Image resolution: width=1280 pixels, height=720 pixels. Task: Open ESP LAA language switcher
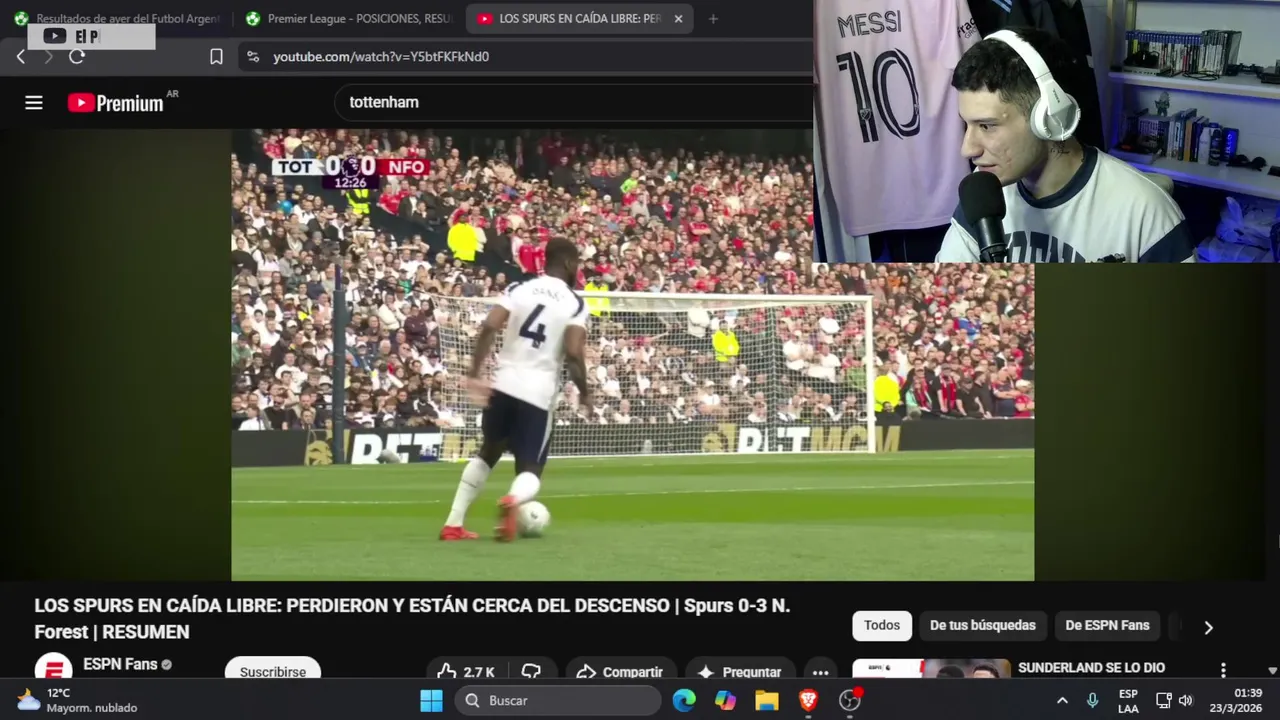tap(1128, 700)
